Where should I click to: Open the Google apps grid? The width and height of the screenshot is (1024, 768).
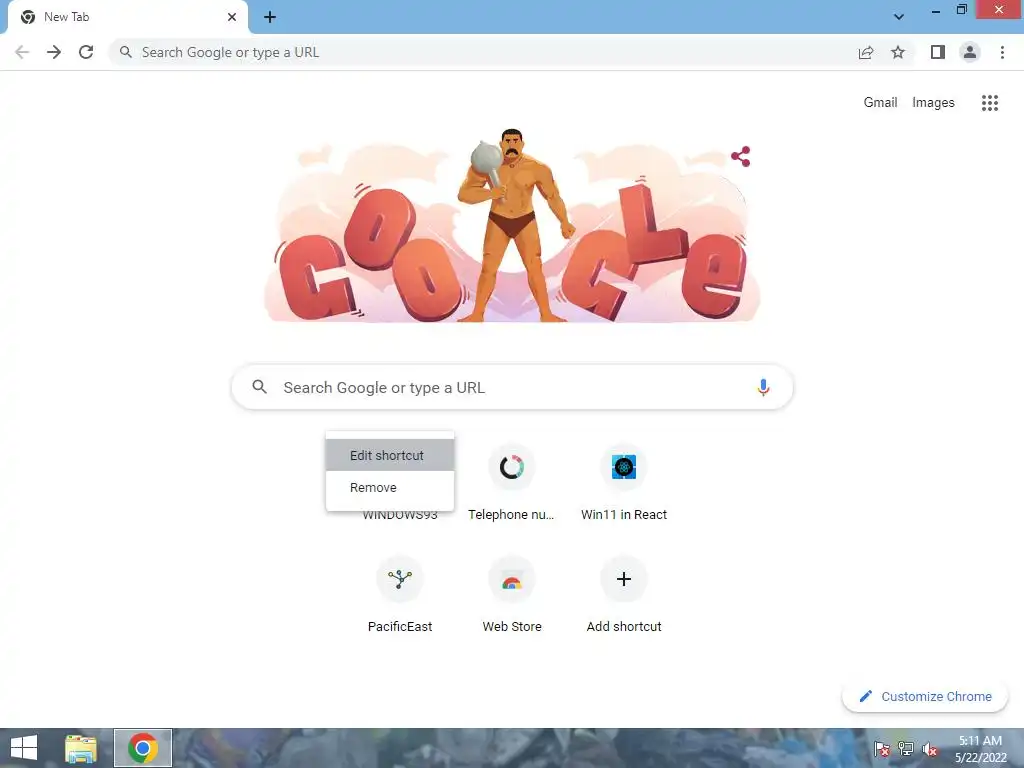(989, 103)
